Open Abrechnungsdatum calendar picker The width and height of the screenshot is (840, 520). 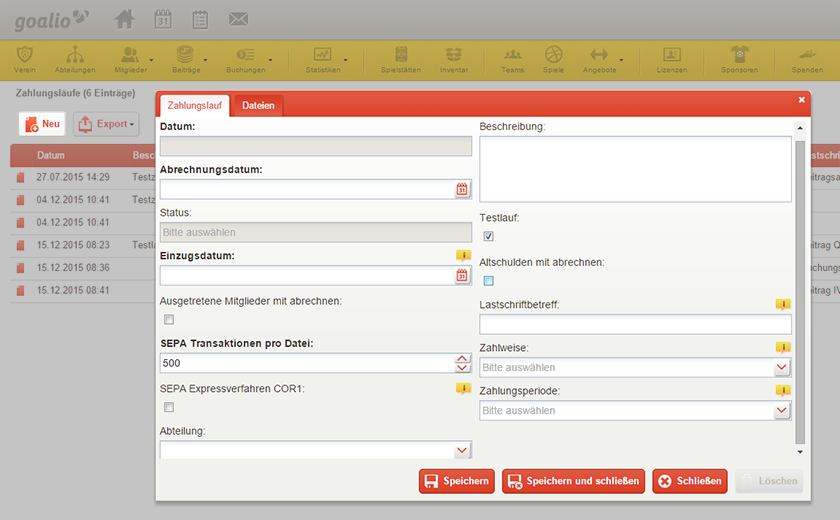[462, 189]
